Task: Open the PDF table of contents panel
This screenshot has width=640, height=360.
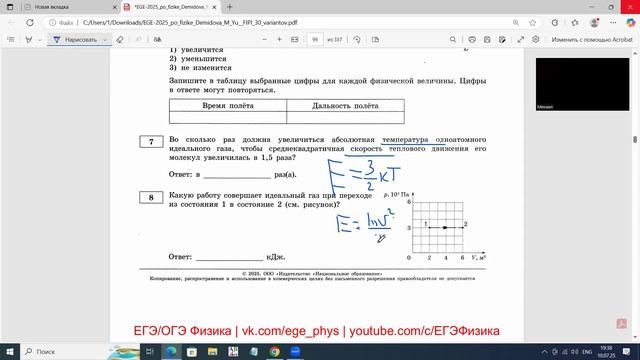Action: tap(11, 40)
